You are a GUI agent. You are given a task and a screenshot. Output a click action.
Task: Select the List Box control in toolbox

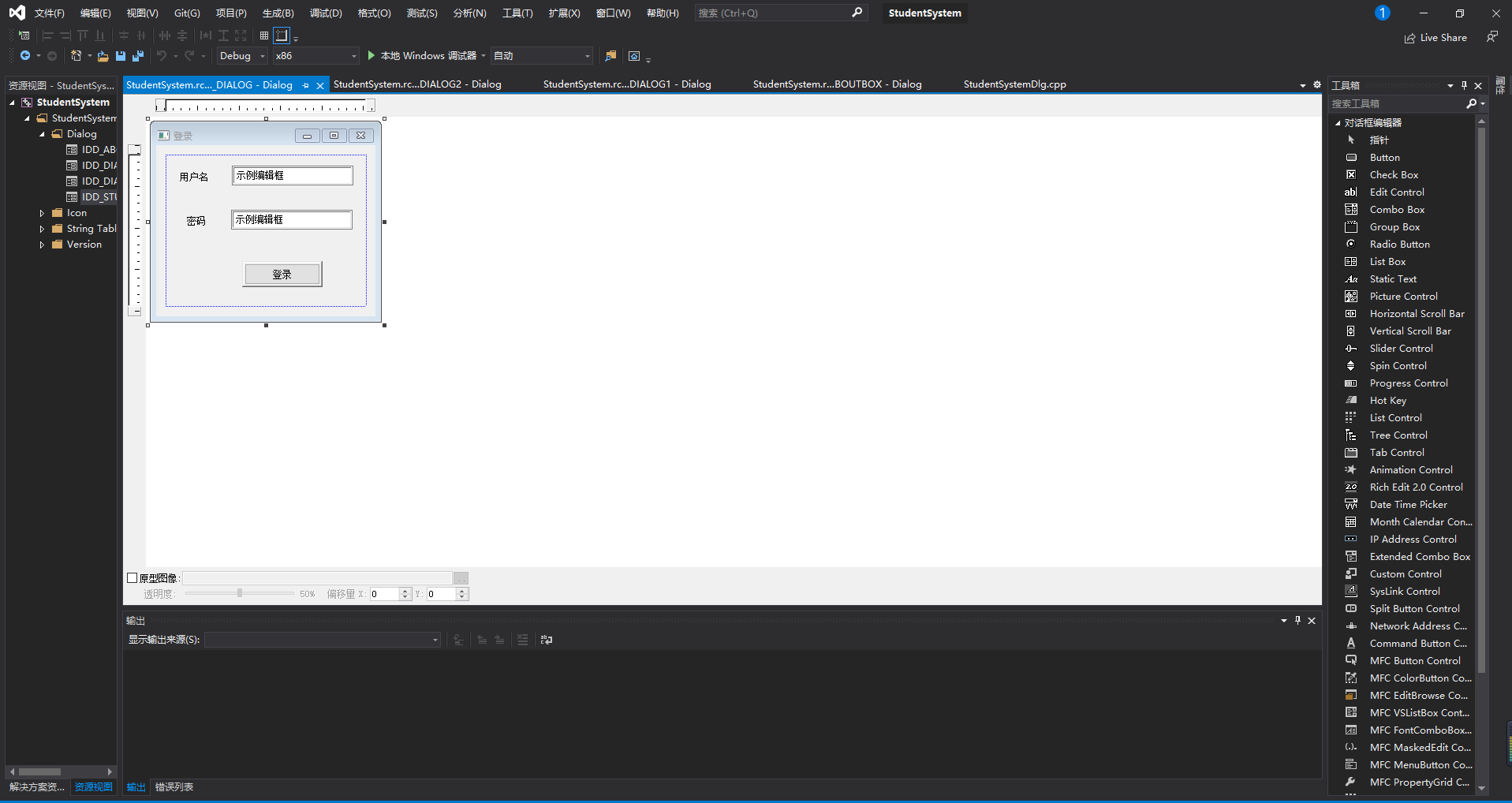click(1387, 262)
